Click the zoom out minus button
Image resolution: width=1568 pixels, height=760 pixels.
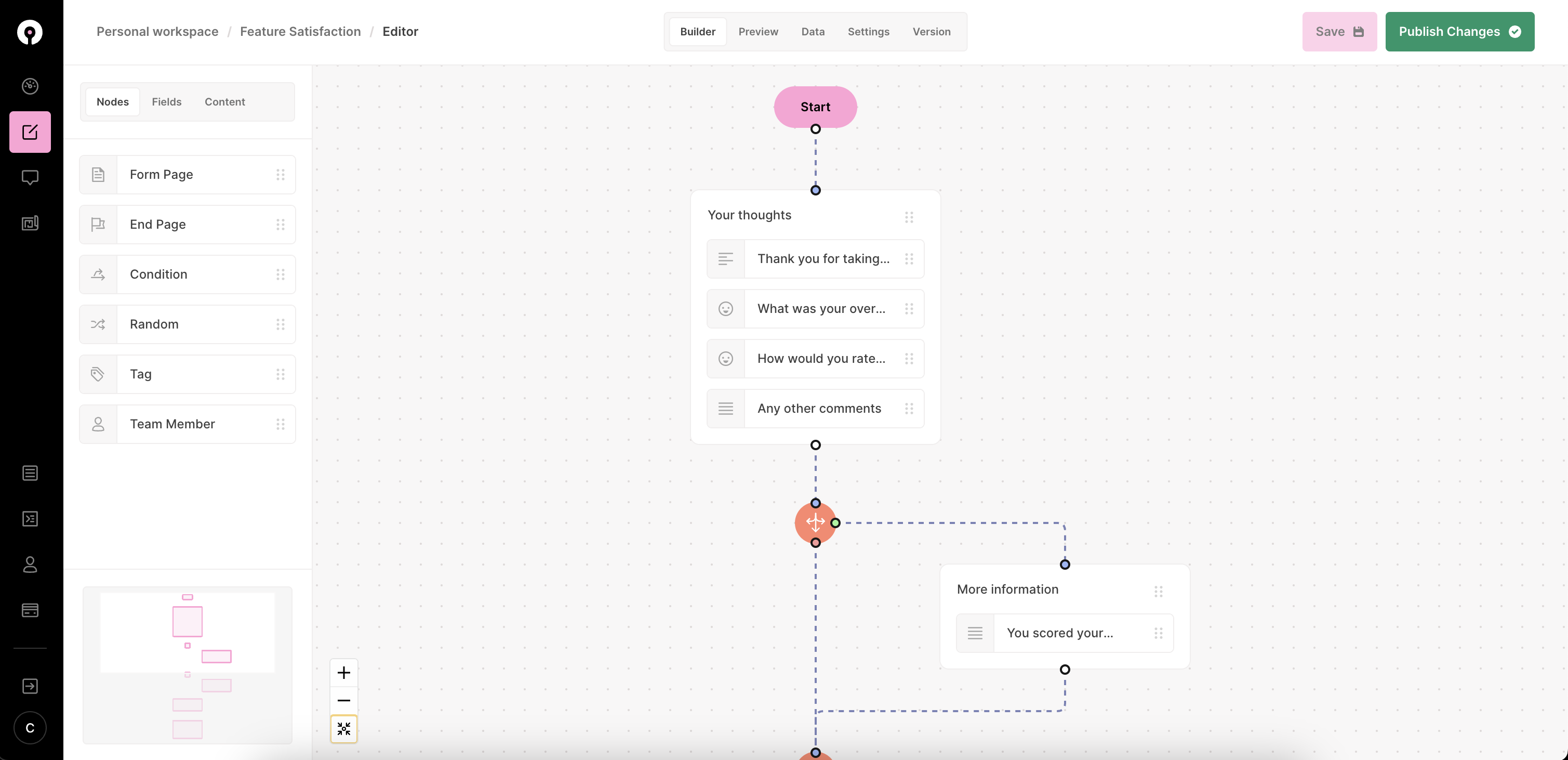point(344,700)
